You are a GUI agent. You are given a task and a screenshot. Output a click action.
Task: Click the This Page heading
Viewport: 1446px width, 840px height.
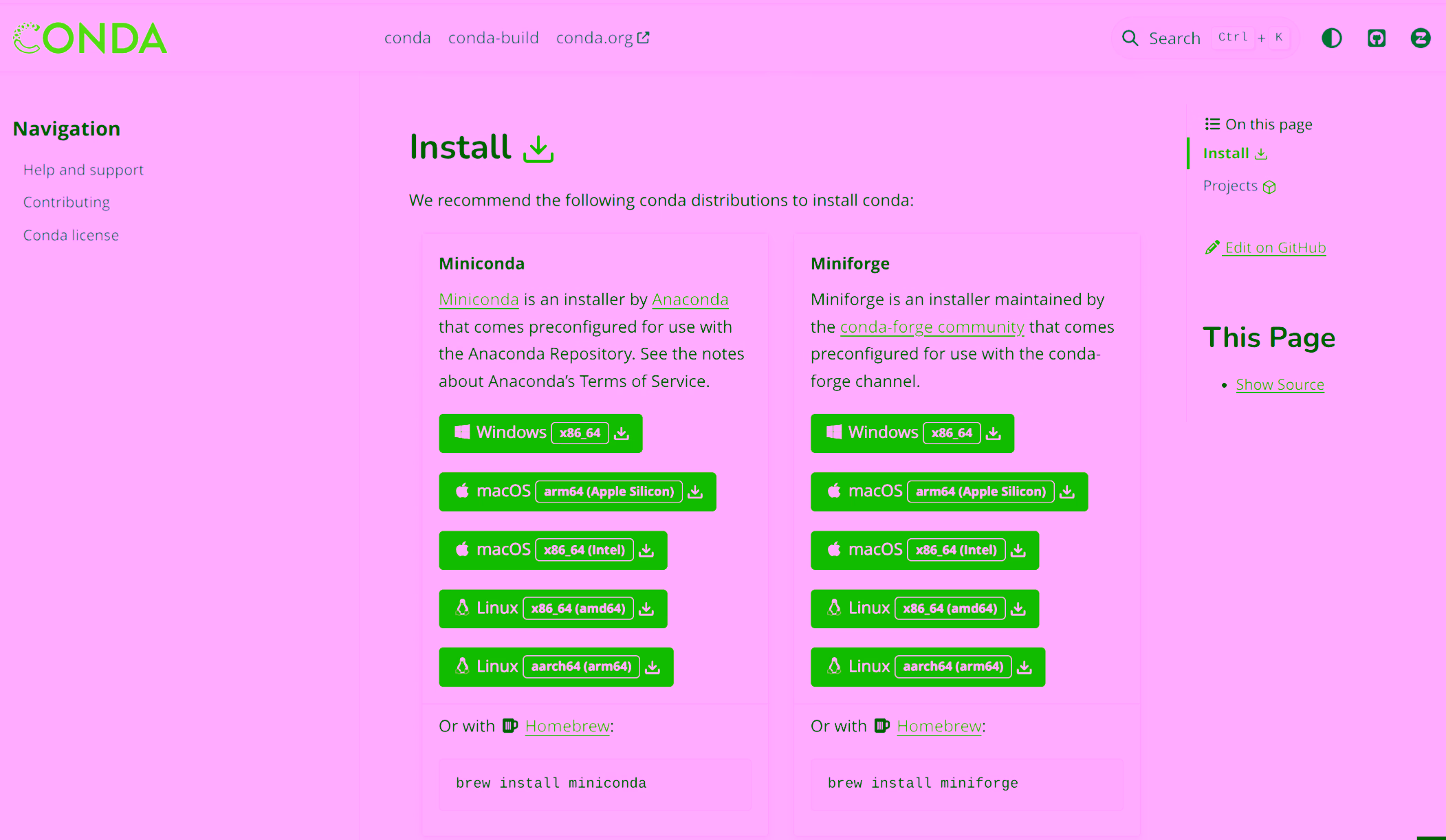[1269, 338]
